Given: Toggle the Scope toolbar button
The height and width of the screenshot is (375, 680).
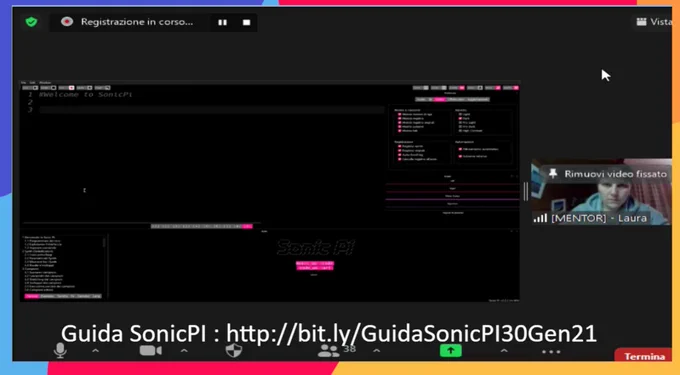Looking at the screenshot, I should click(x=457, y=88).
